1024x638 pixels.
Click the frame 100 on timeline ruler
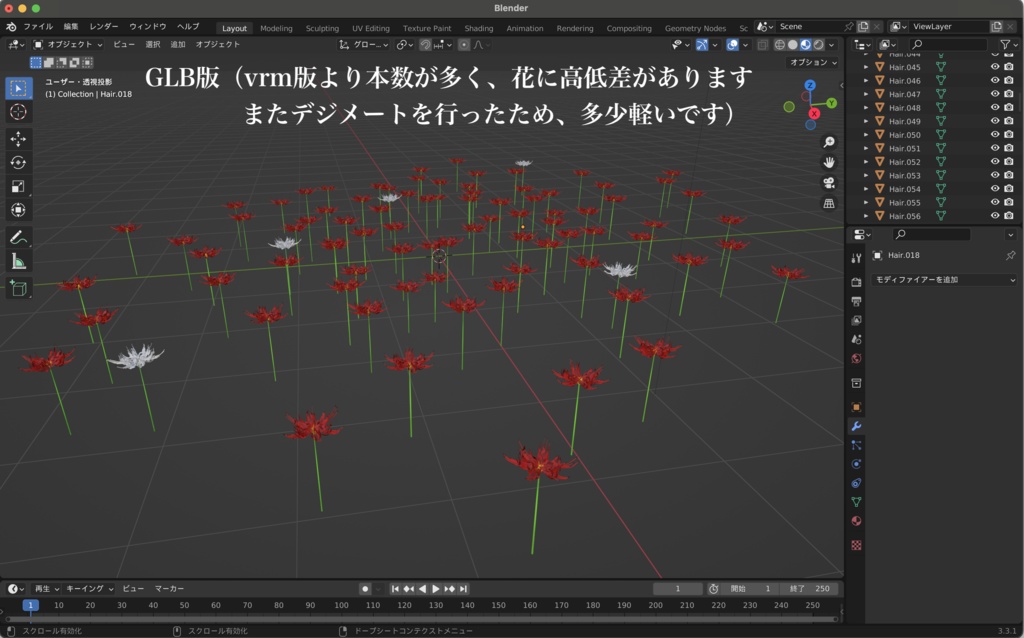[x=341, y=605]
